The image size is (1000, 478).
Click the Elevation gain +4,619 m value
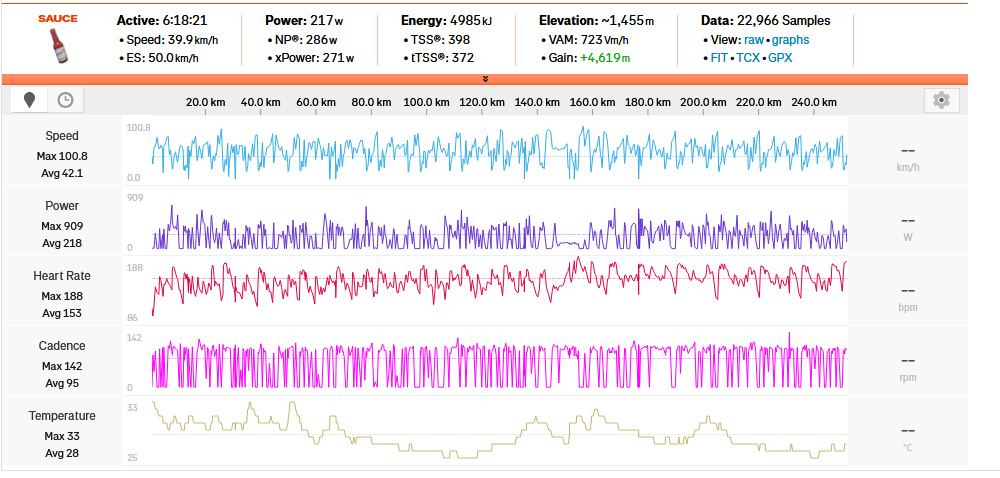point(606,58)
